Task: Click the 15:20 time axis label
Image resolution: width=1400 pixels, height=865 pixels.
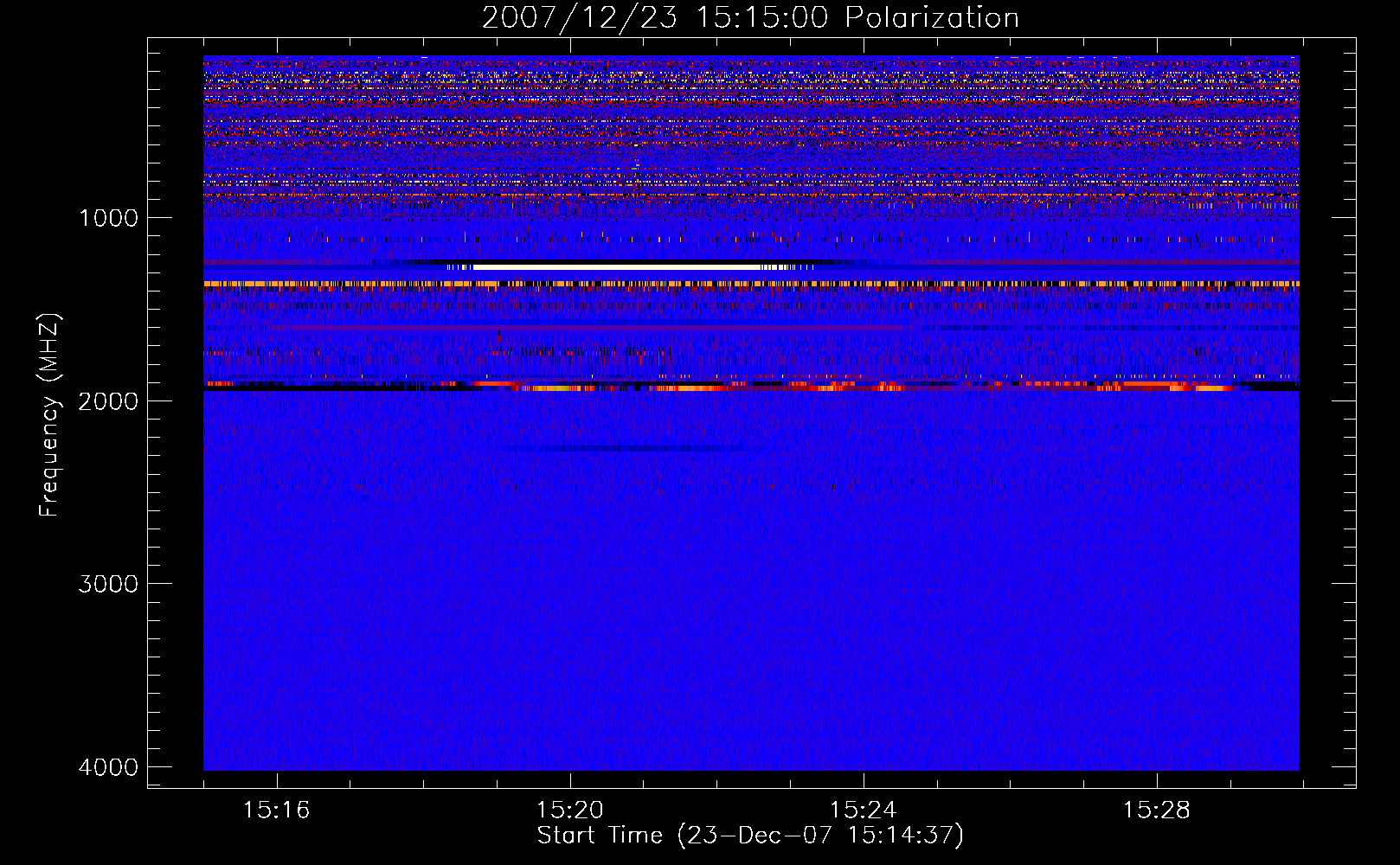Action: [x=569, y=811]
